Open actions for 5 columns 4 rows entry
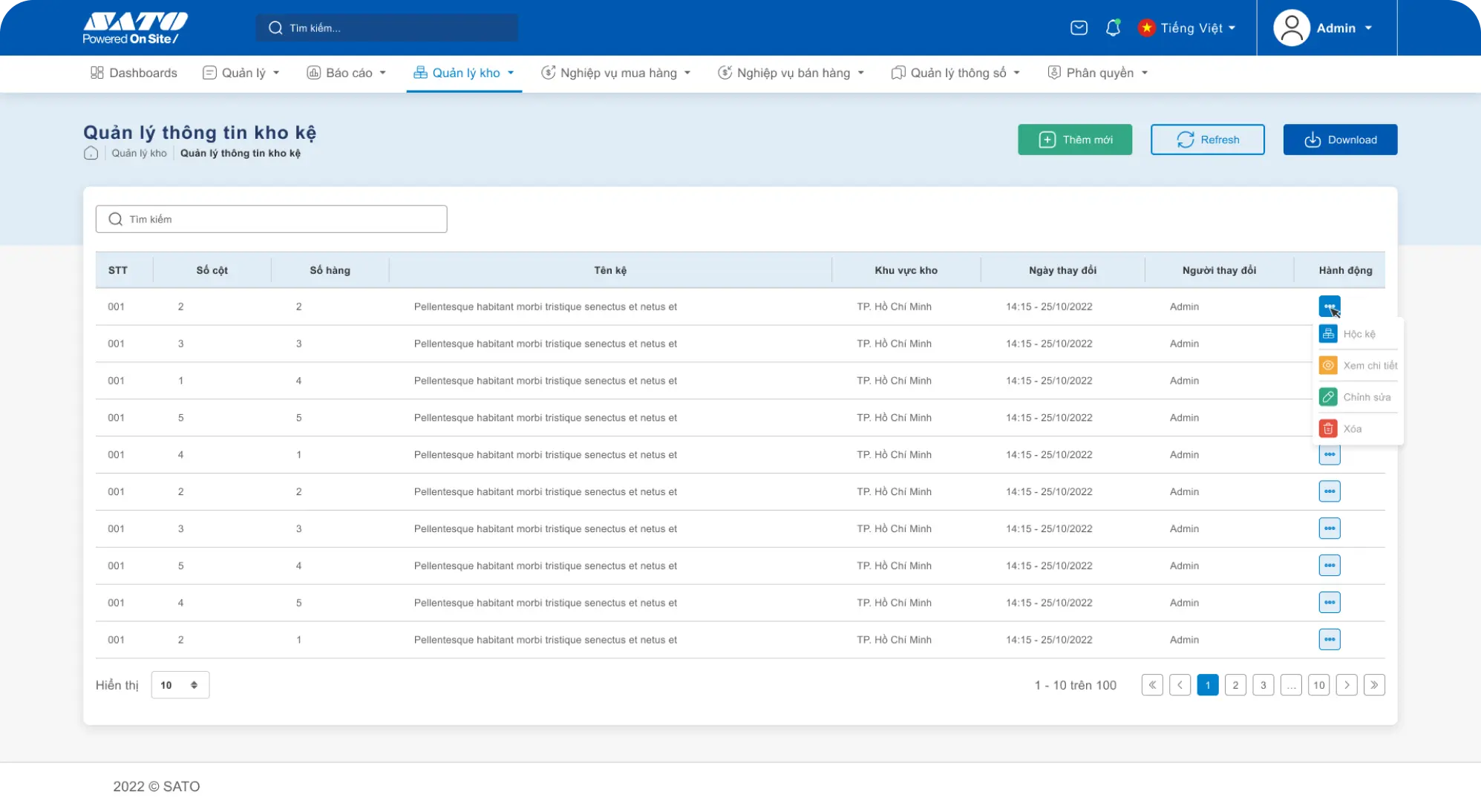1481x812 pixels. pos(1329,566)
